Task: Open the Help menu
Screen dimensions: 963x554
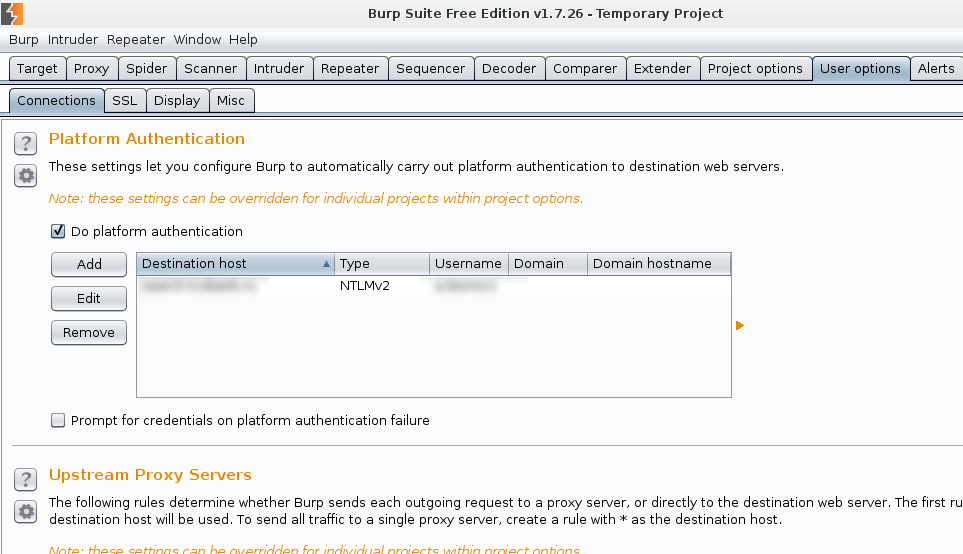Action: click(x=243, y=40)
